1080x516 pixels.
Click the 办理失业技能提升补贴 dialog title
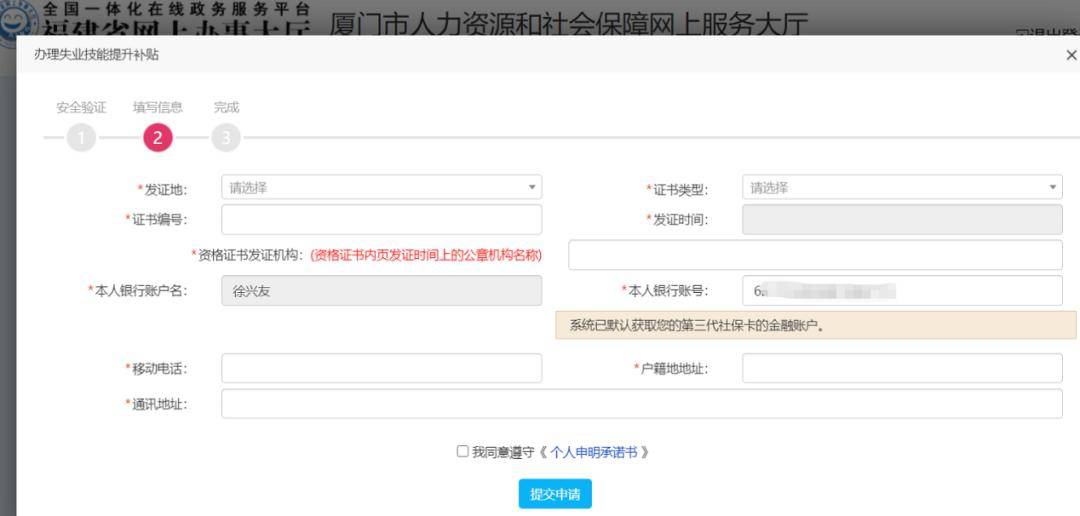tap(96, 55)
